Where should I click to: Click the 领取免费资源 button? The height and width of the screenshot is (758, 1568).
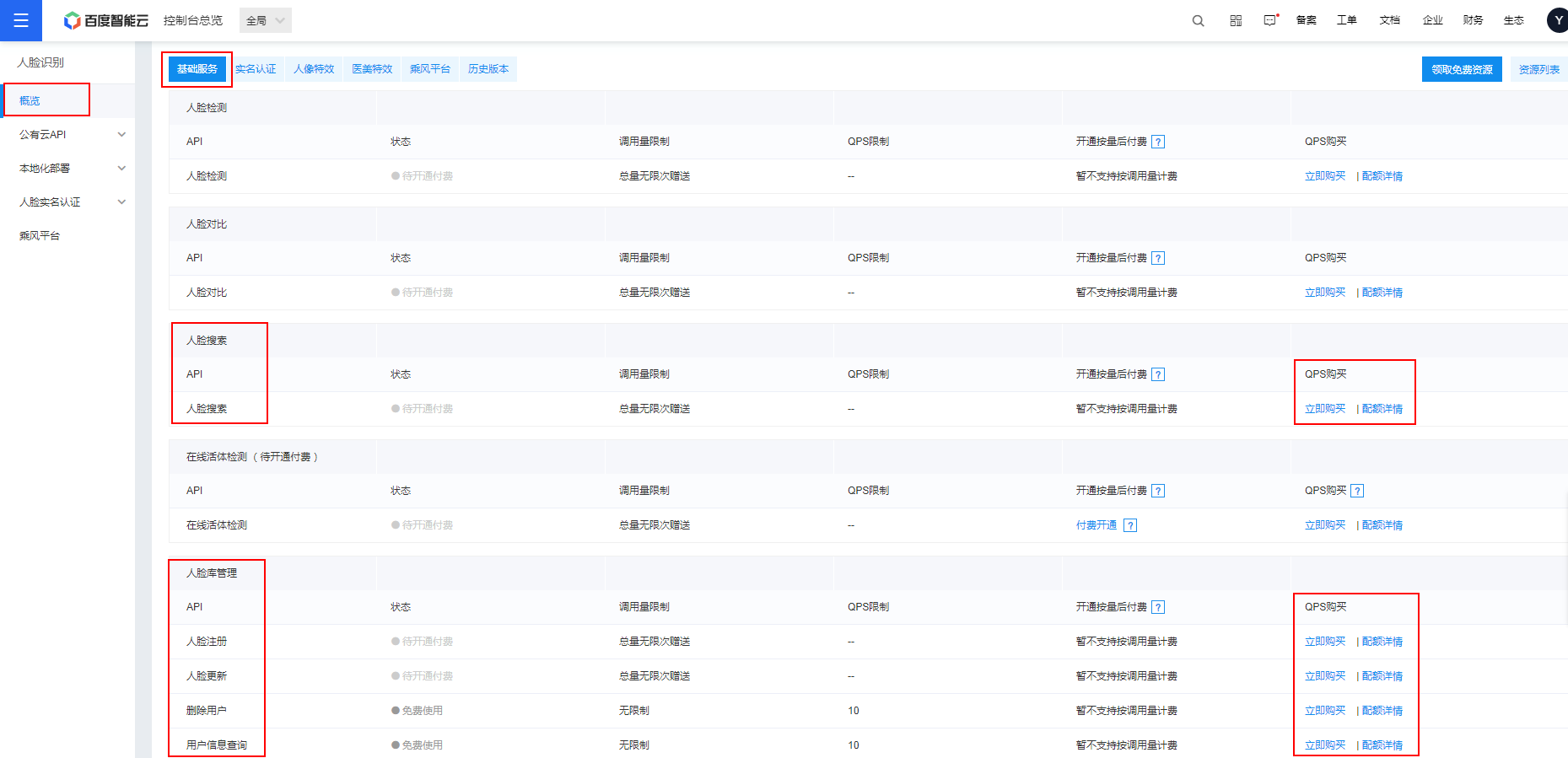(x=1461, y=69)
